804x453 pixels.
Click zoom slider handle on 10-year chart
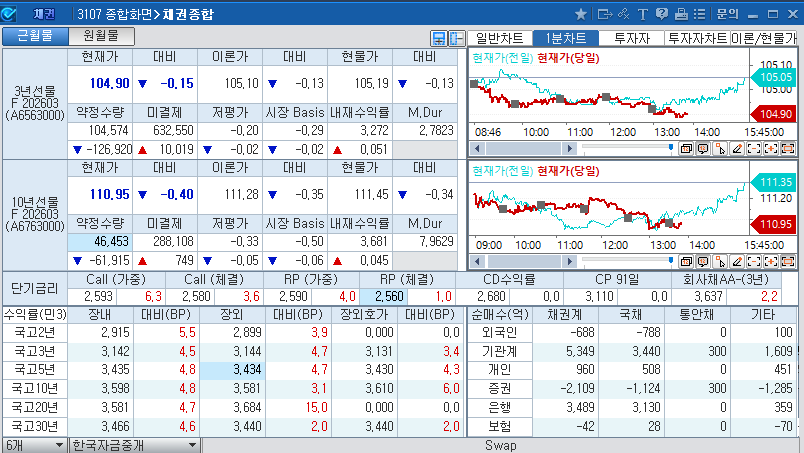coord(671,261)
